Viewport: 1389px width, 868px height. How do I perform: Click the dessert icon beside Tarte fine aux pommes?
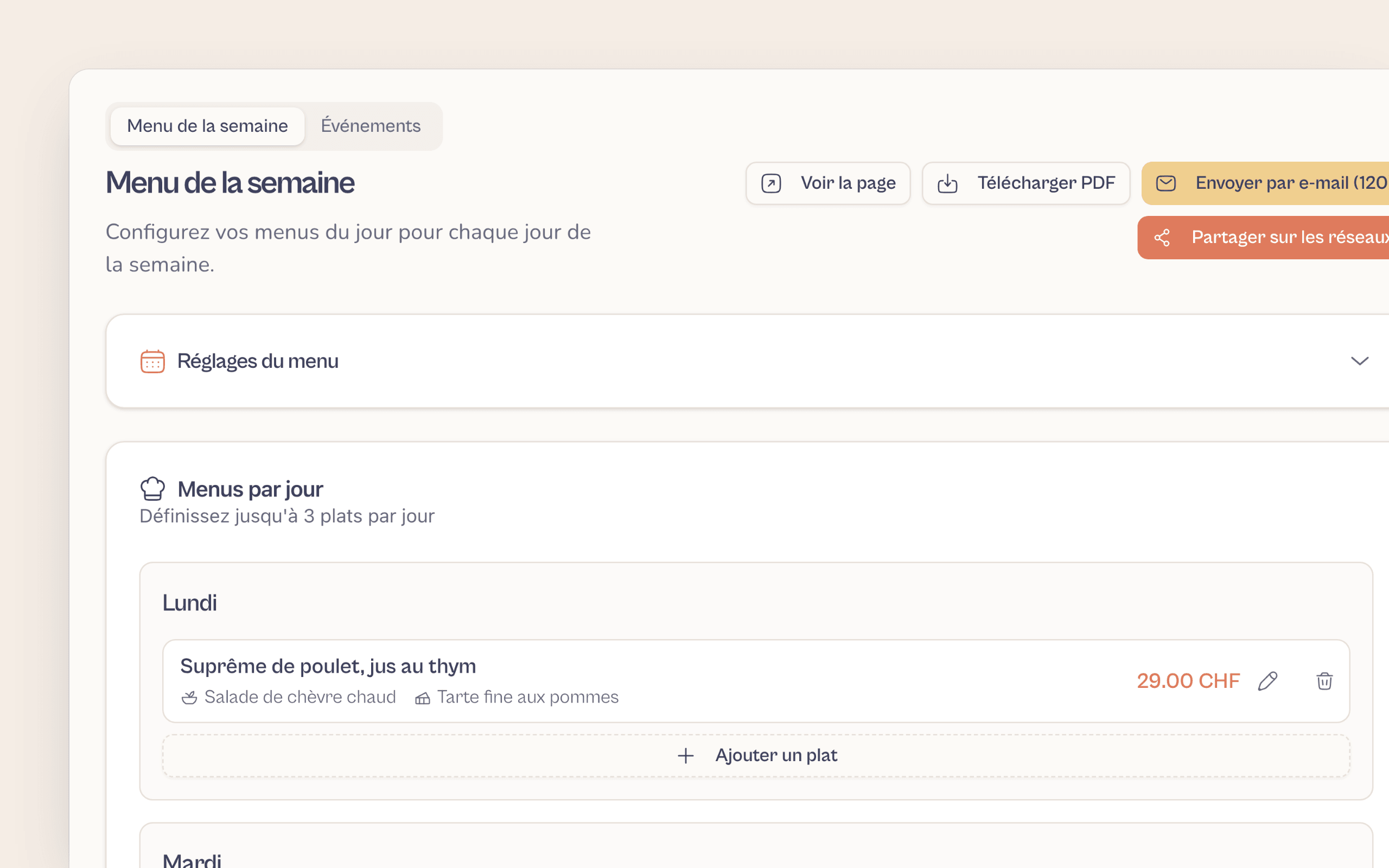(x=423, y=698)
